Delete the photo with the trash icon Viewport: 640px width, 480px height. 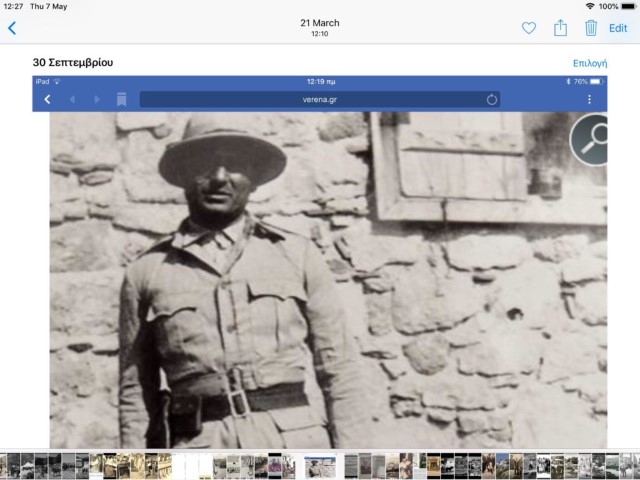coord(591,28)
